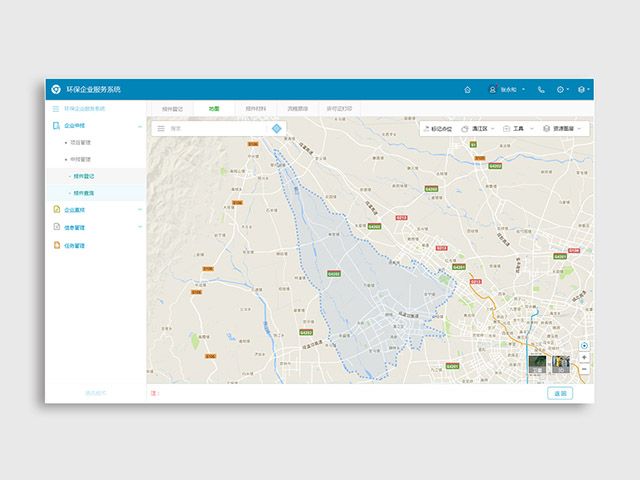Screen dimensions: 640x480
Task: Open the map search hamburger menu
Action: [x=161, y=128]
